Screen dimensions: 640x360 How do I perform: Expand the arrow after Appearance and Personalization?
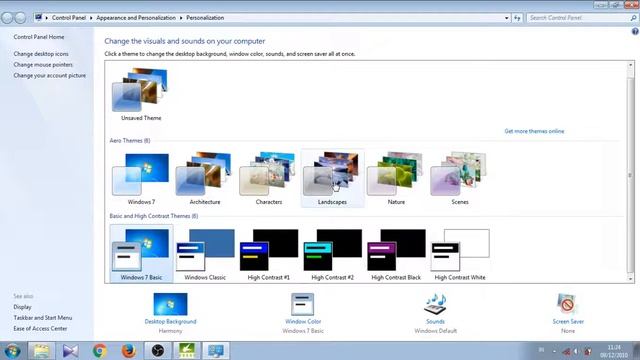pyautogui.click(x=181, y=18)
